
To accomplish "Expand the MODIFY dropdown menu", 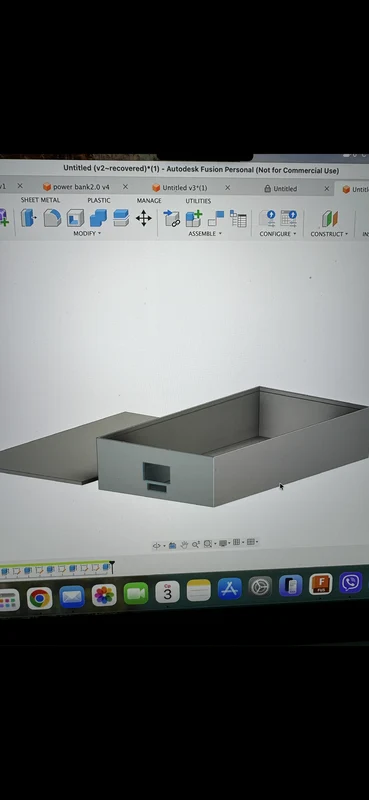I will pos(87,233).
